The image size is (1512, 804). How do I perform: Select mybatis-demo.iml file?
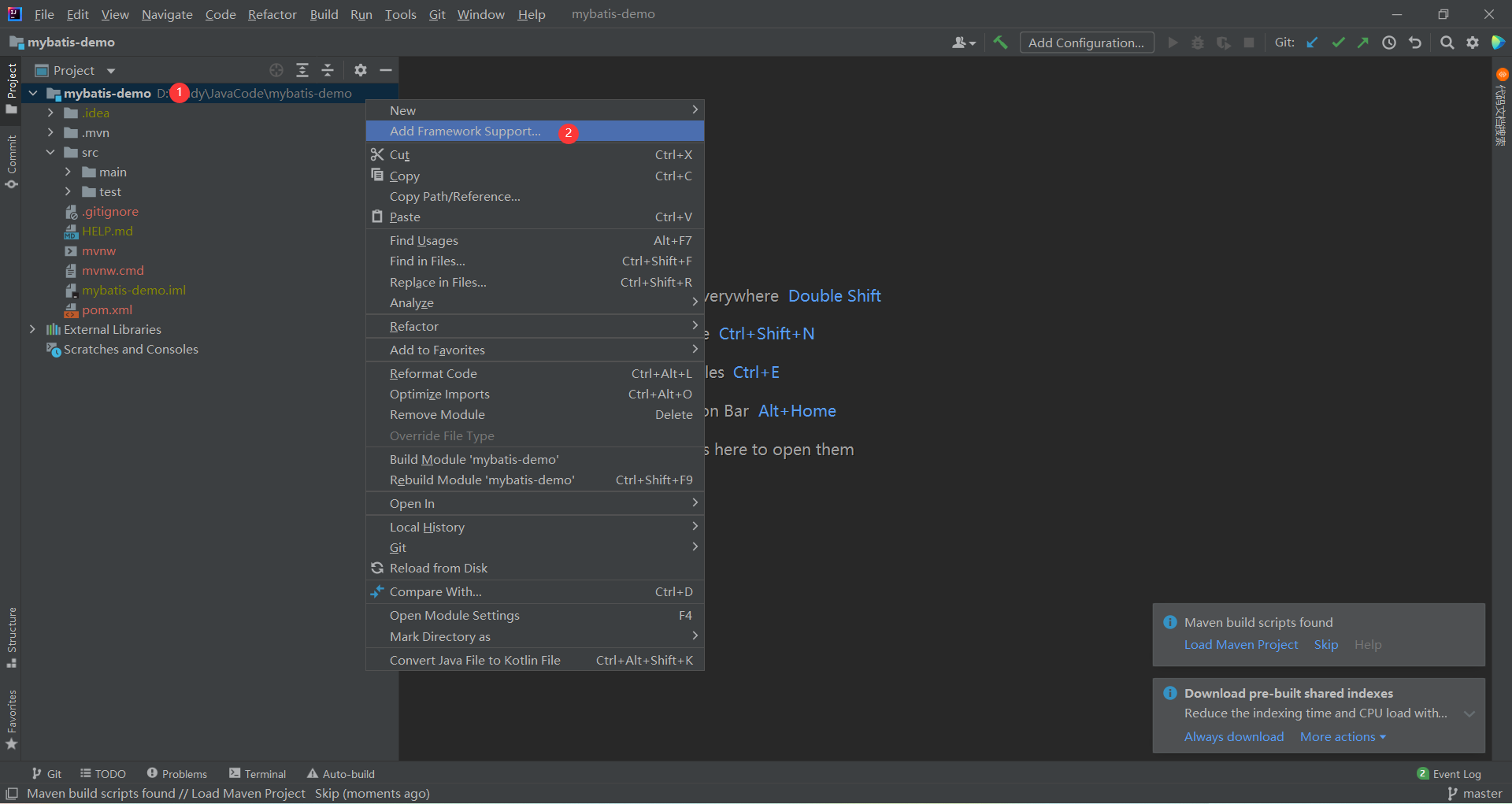click(134, 290)
